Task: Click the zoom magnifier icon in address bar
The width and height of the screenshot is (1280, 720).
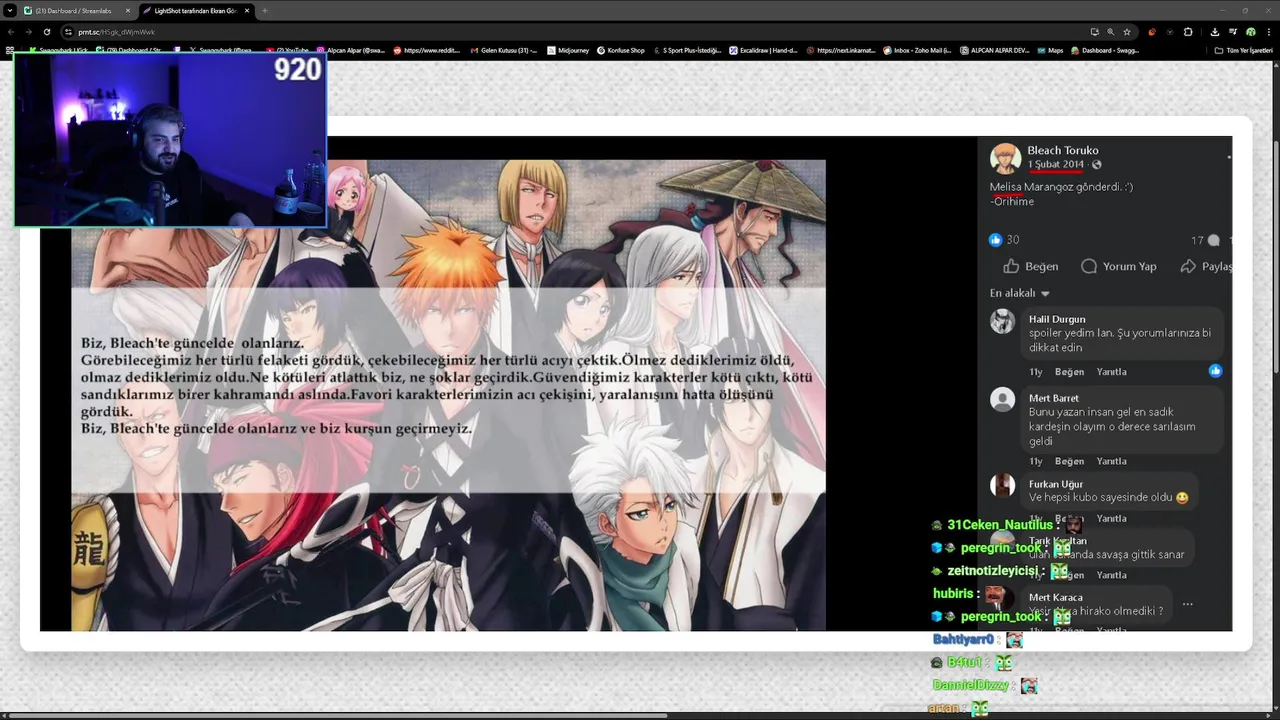Action: [x=1111, y=32]
